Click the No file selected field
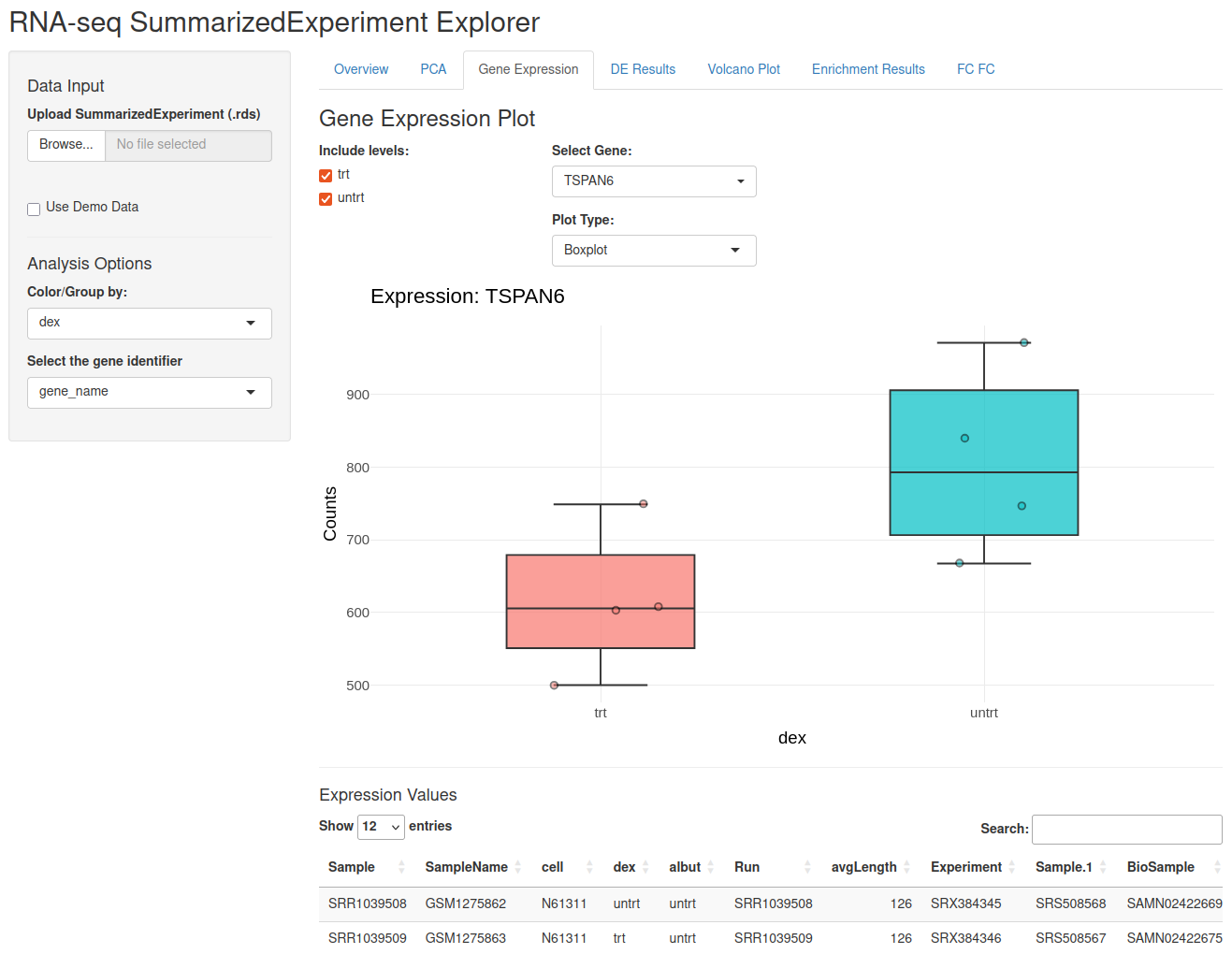 click(x=188, y=145)
